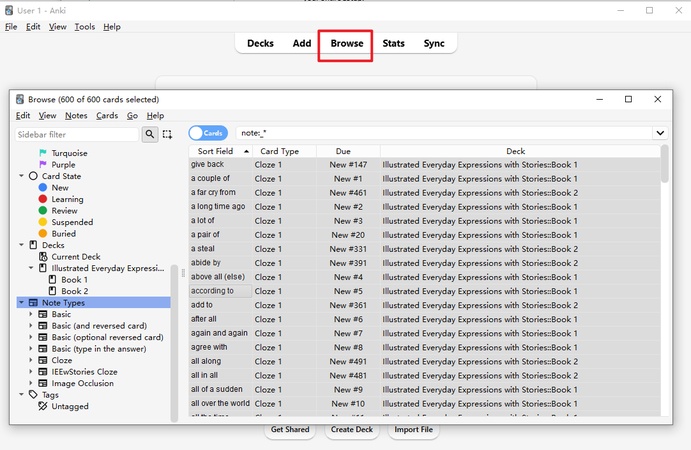Click the search field containing note:_*
Image resolution: width=691 pixels, height=450 pixels.
[444, 133]
